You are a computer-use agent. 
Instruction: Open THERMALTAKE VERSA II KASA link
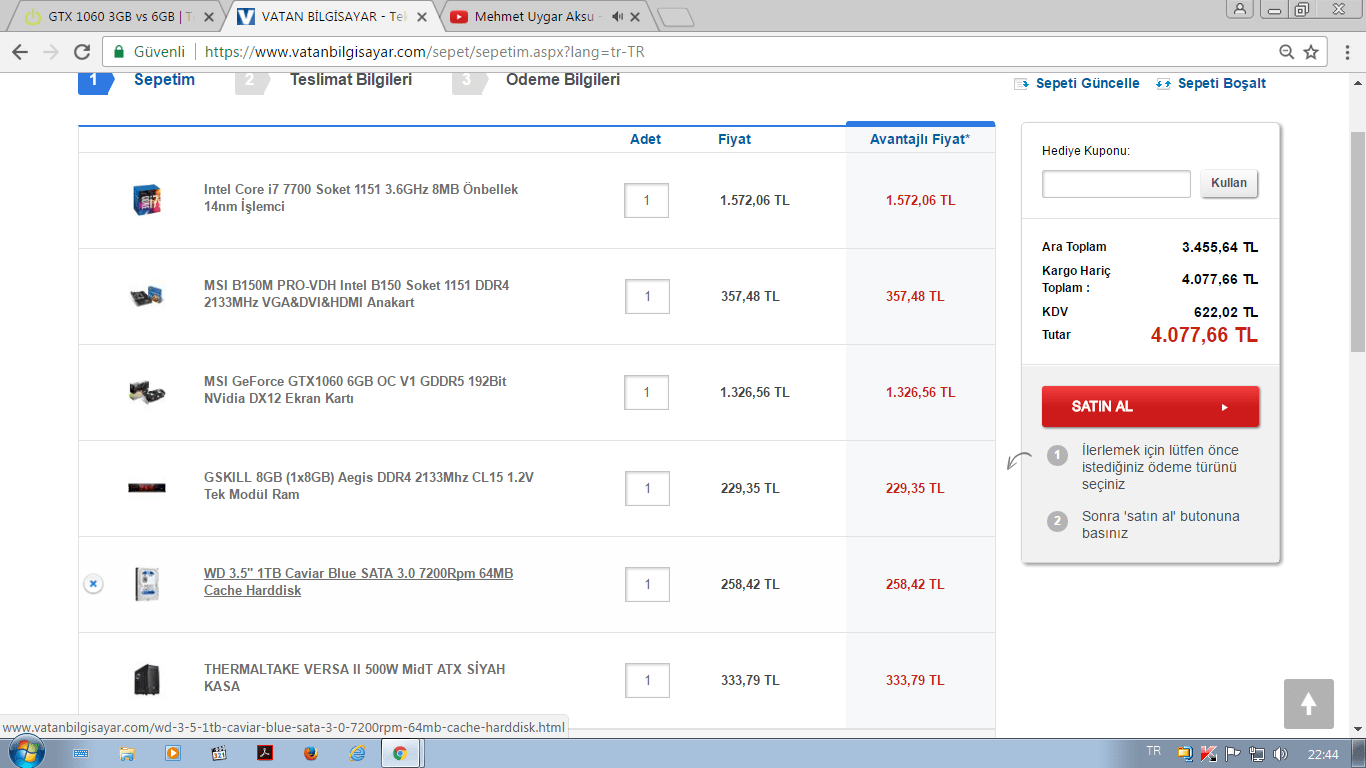tap(355, 678)
